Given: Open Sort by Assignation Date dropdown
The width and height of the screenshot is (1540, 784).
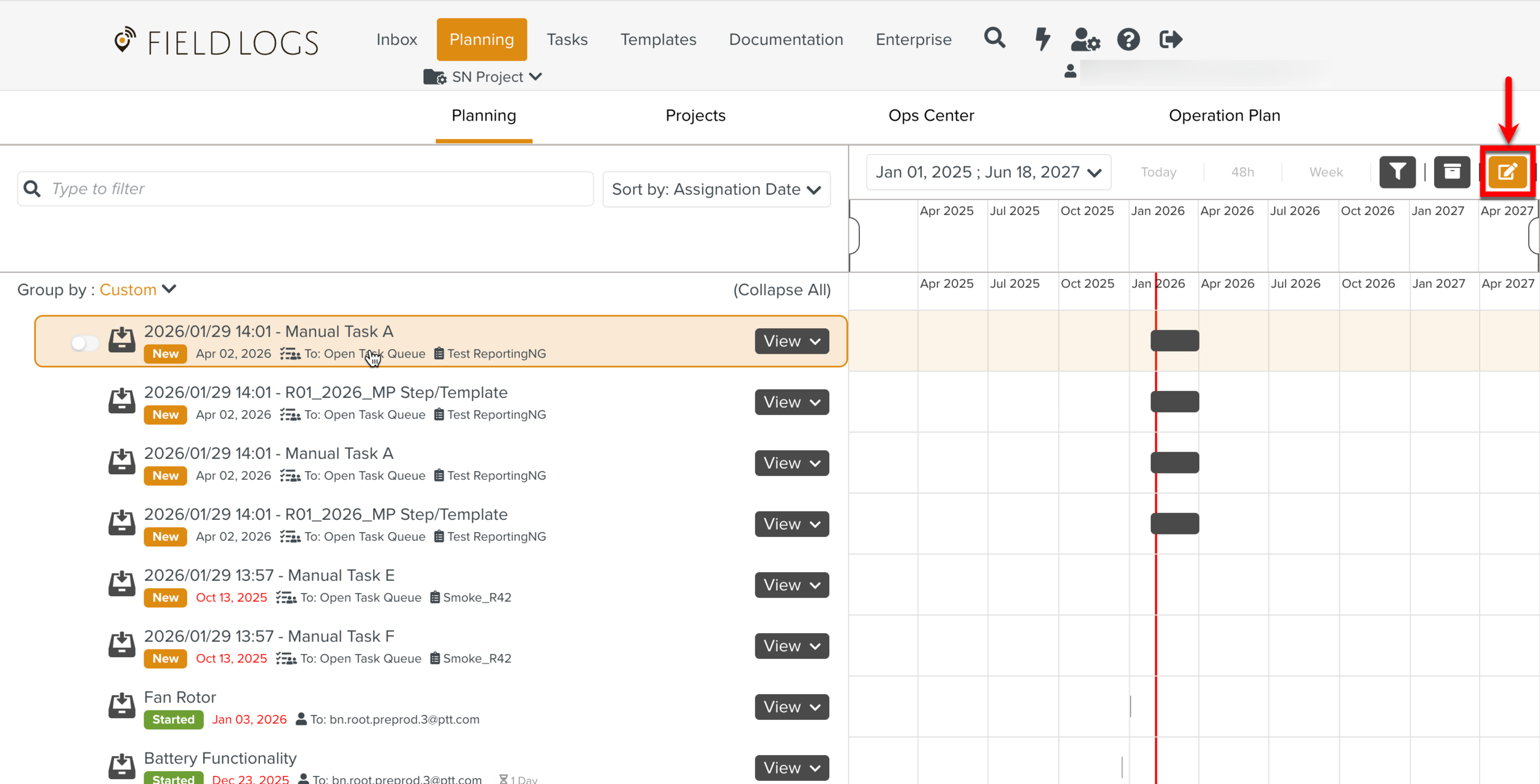Looking at the screenshot, I should click(x=716, y=189).
